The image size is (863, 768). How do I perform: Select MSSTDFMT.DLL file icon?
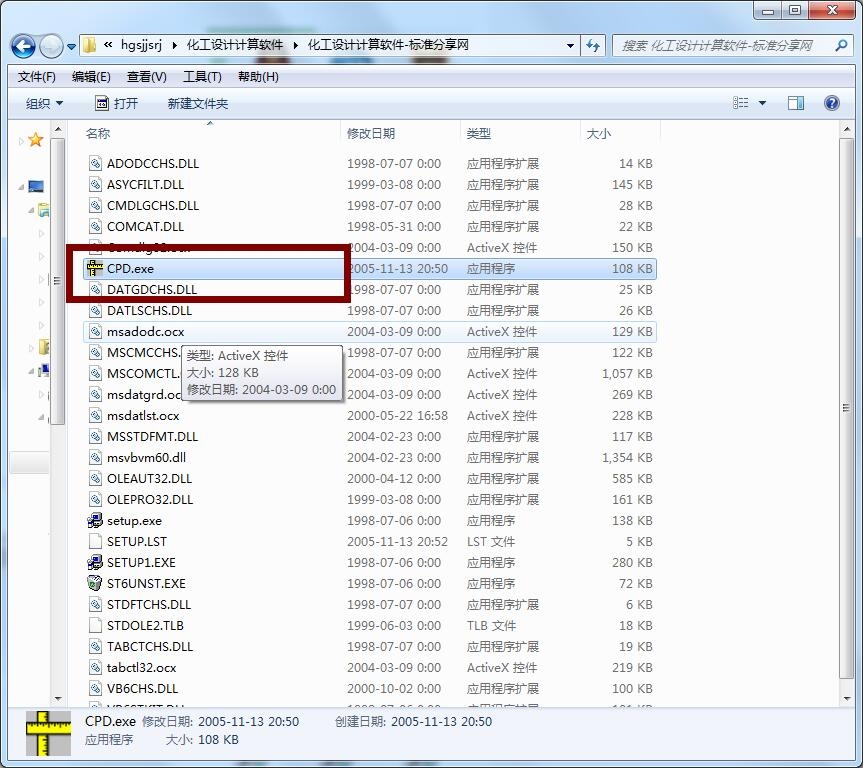click(x=95, y=437)
